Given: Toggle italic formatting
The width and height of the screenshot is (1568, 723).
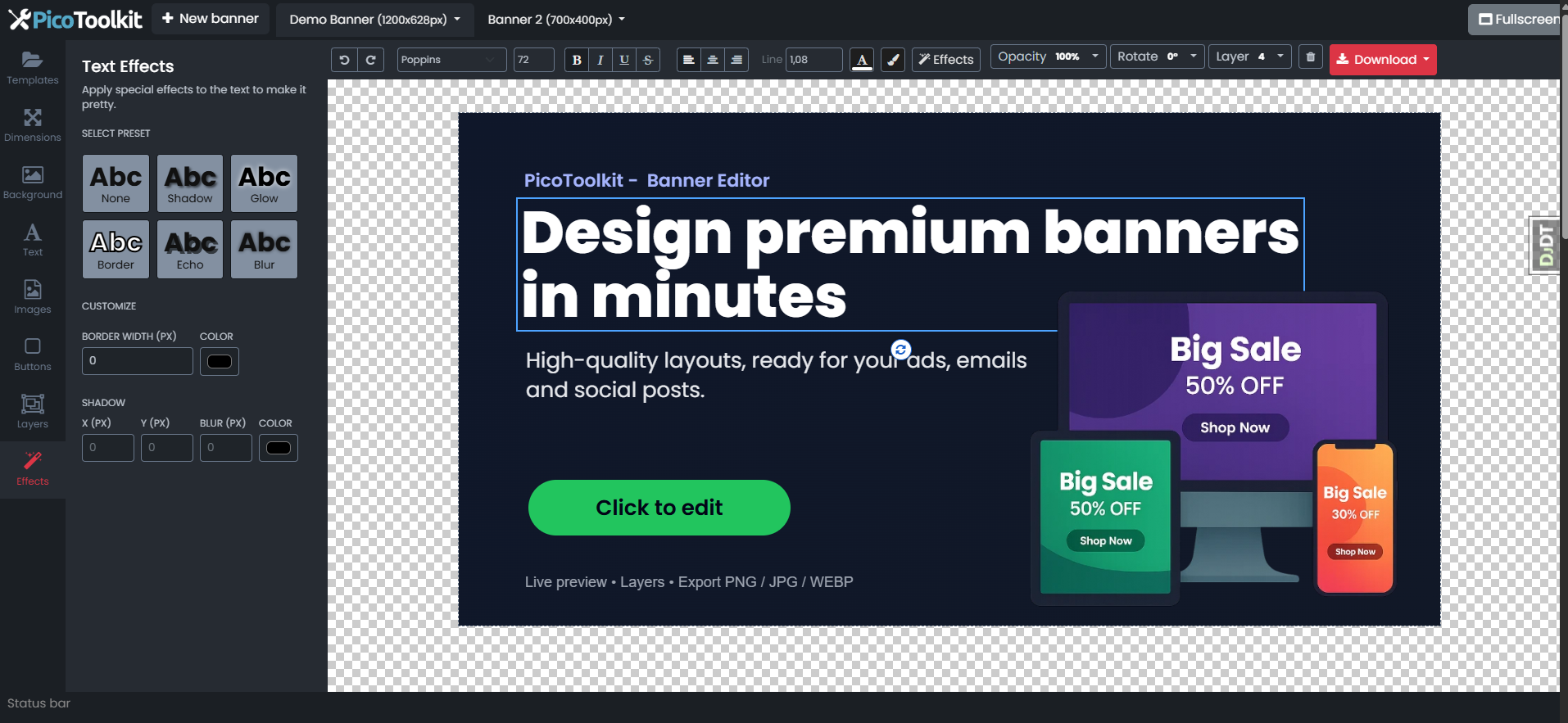Looking at the screenshot, I should pyautogui.click(x=600, y=60).
